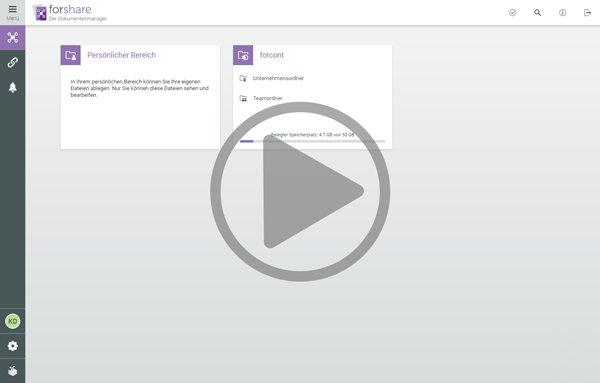
Task: Click the logout icon
Action: click(587, 13)
